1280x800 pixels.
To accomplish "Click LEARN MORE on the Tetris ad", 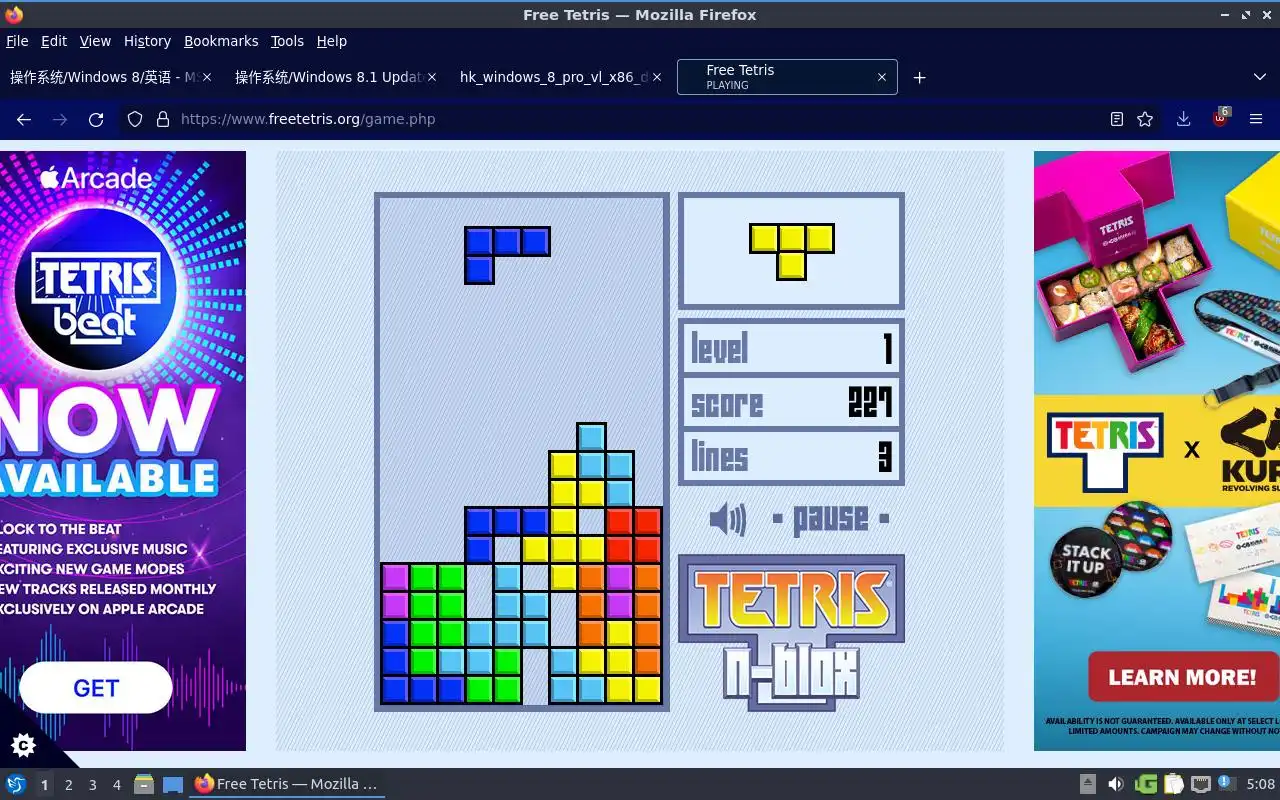I will [1181, 677].
